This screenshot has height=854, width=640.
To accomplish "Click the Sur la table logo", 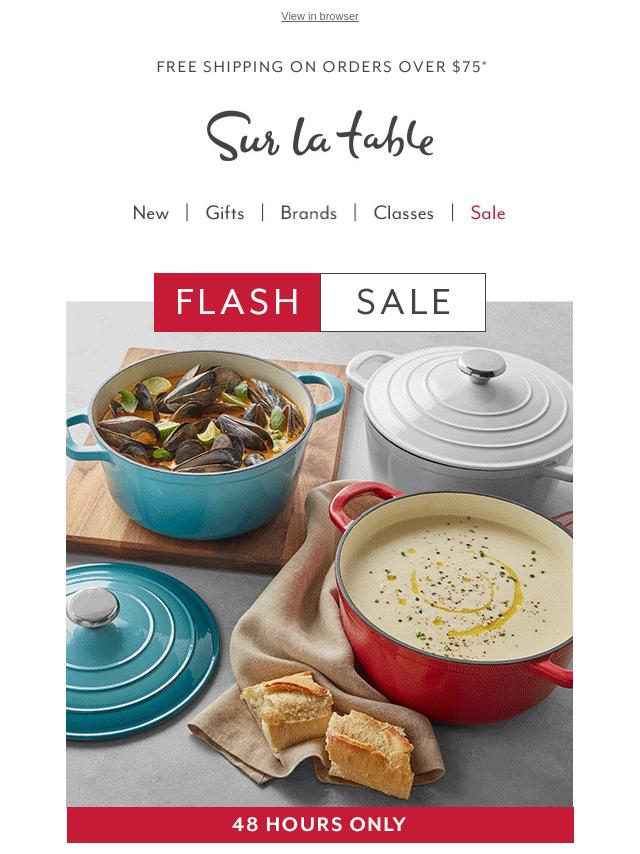I will click(320, 136).
